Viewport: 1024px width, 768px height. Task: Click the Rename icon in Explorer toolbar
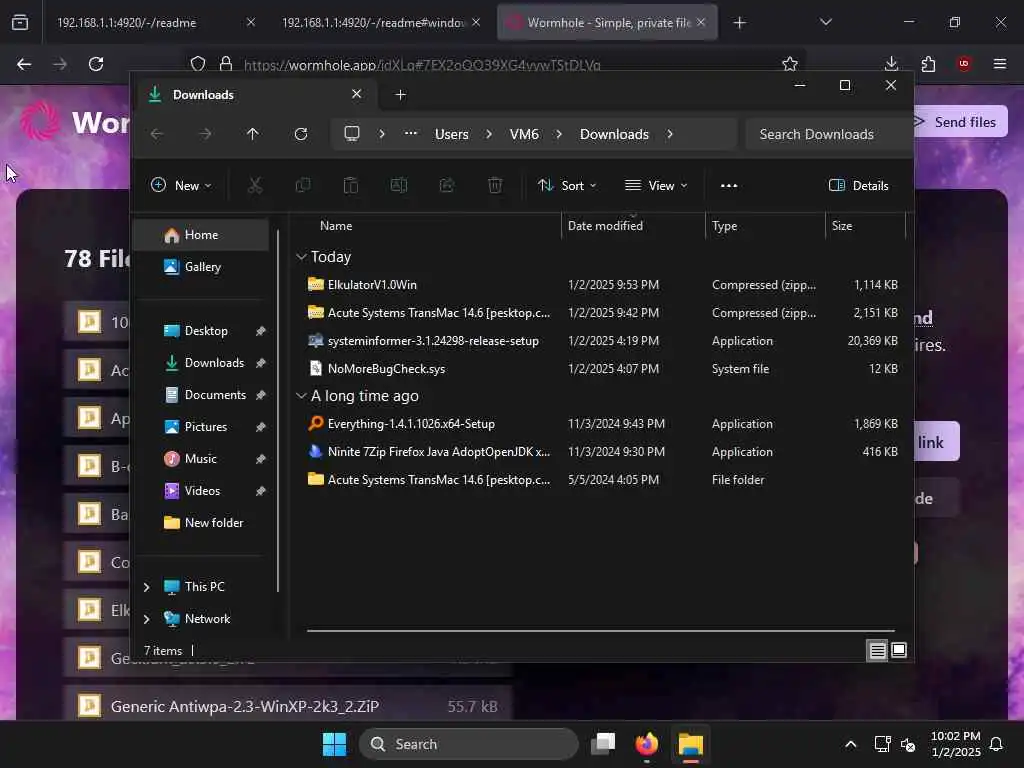tap(398, 185)
